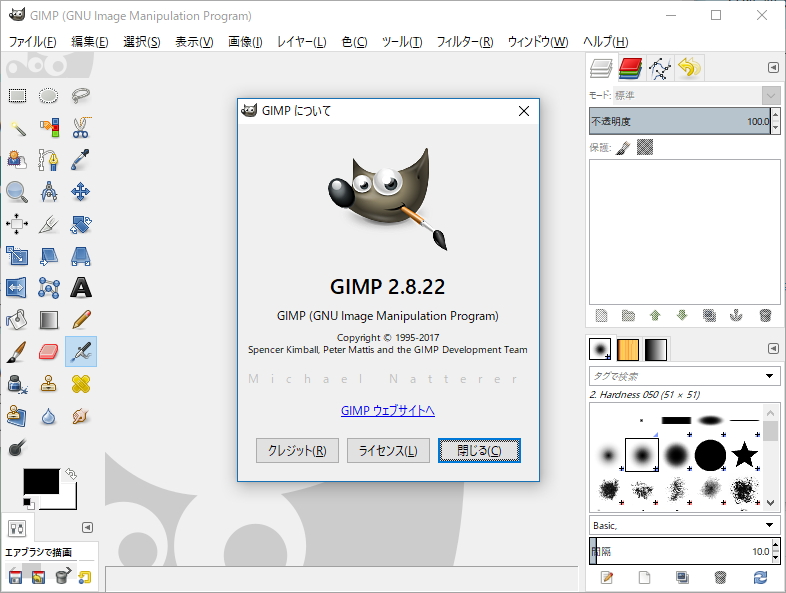Select the Shear tool

point(49,256)
